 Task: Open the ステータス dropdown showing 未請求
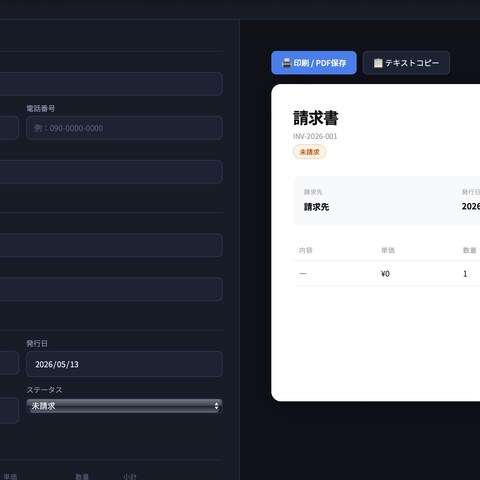point(124,406)
